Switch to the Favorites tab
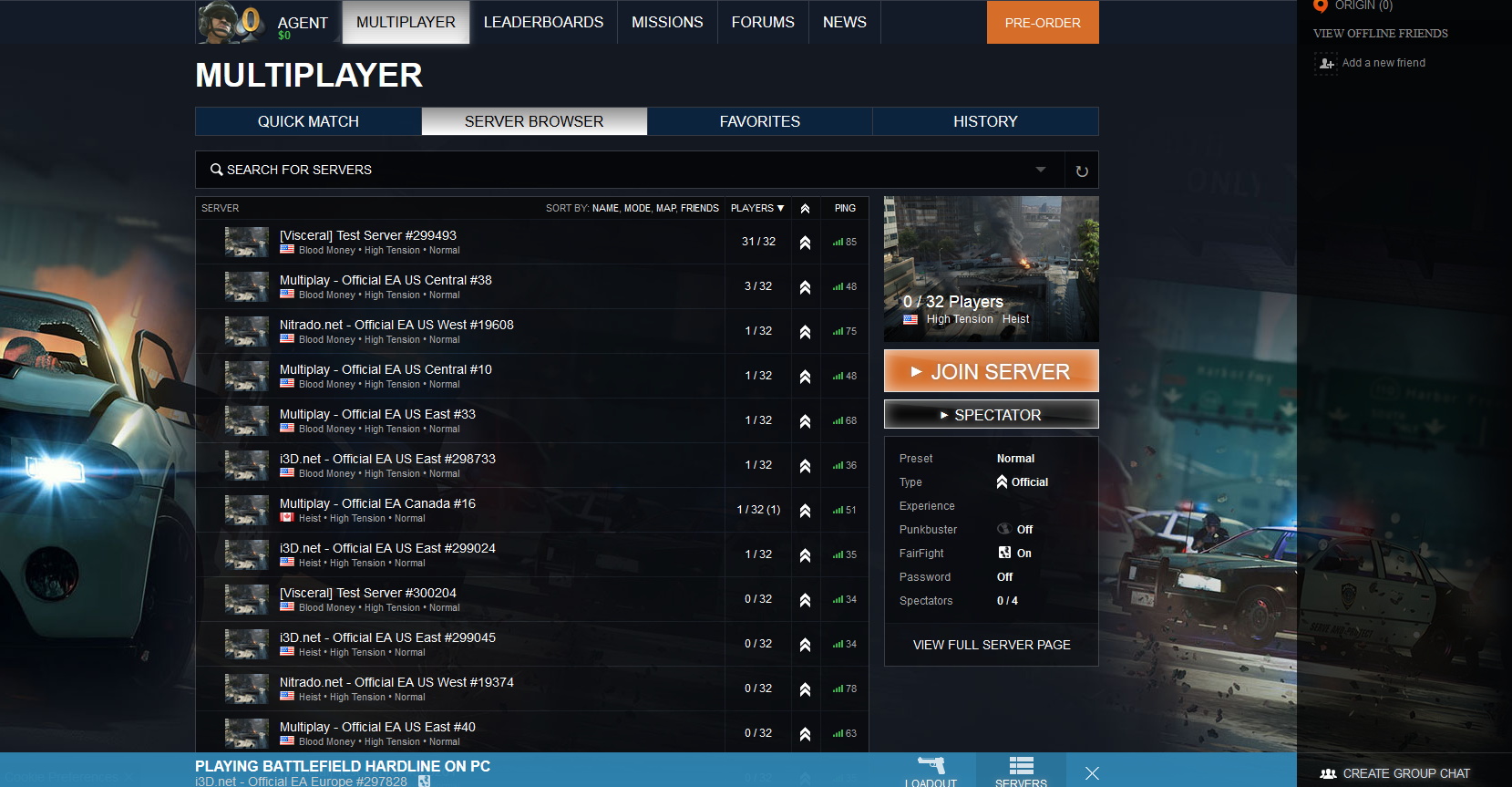1512x787 pixels. pyautogui.click(x=759, y=121)
